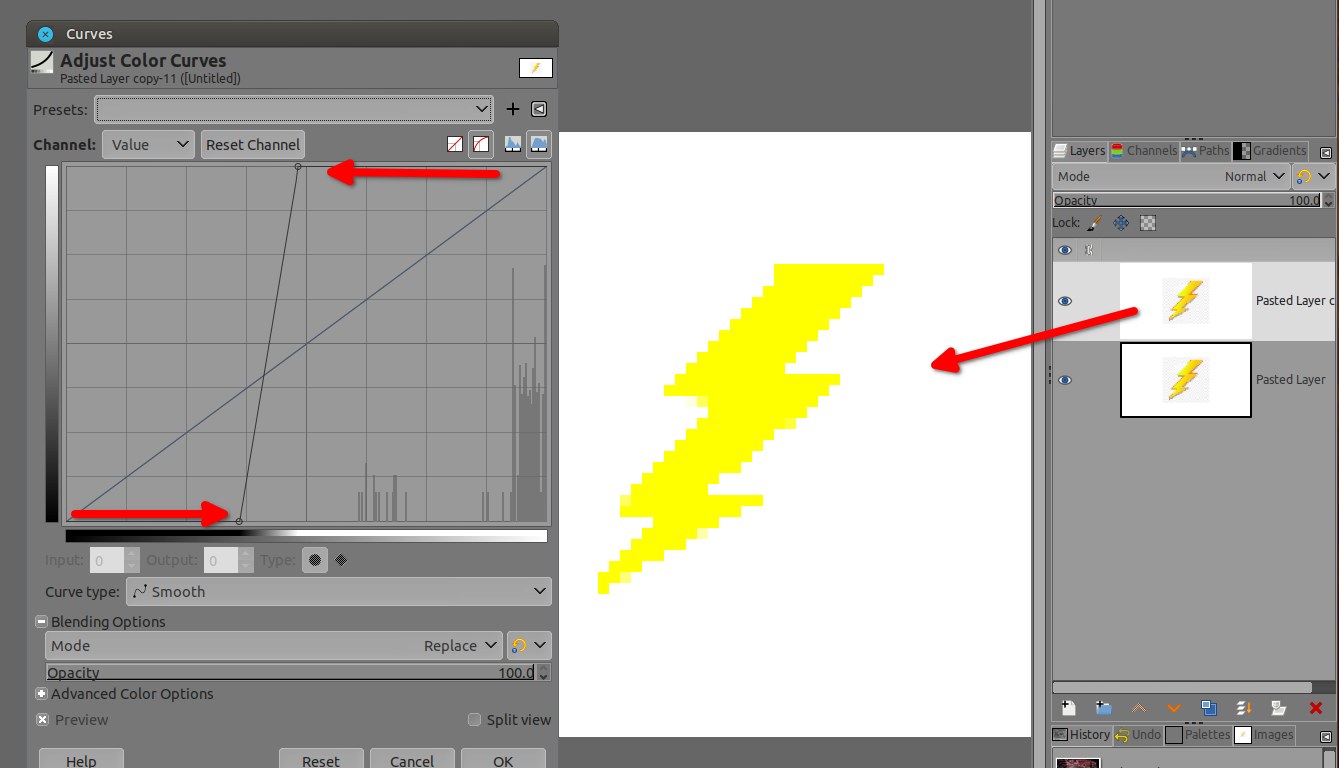Open the layer Mode Normal dropdown

1171,176
